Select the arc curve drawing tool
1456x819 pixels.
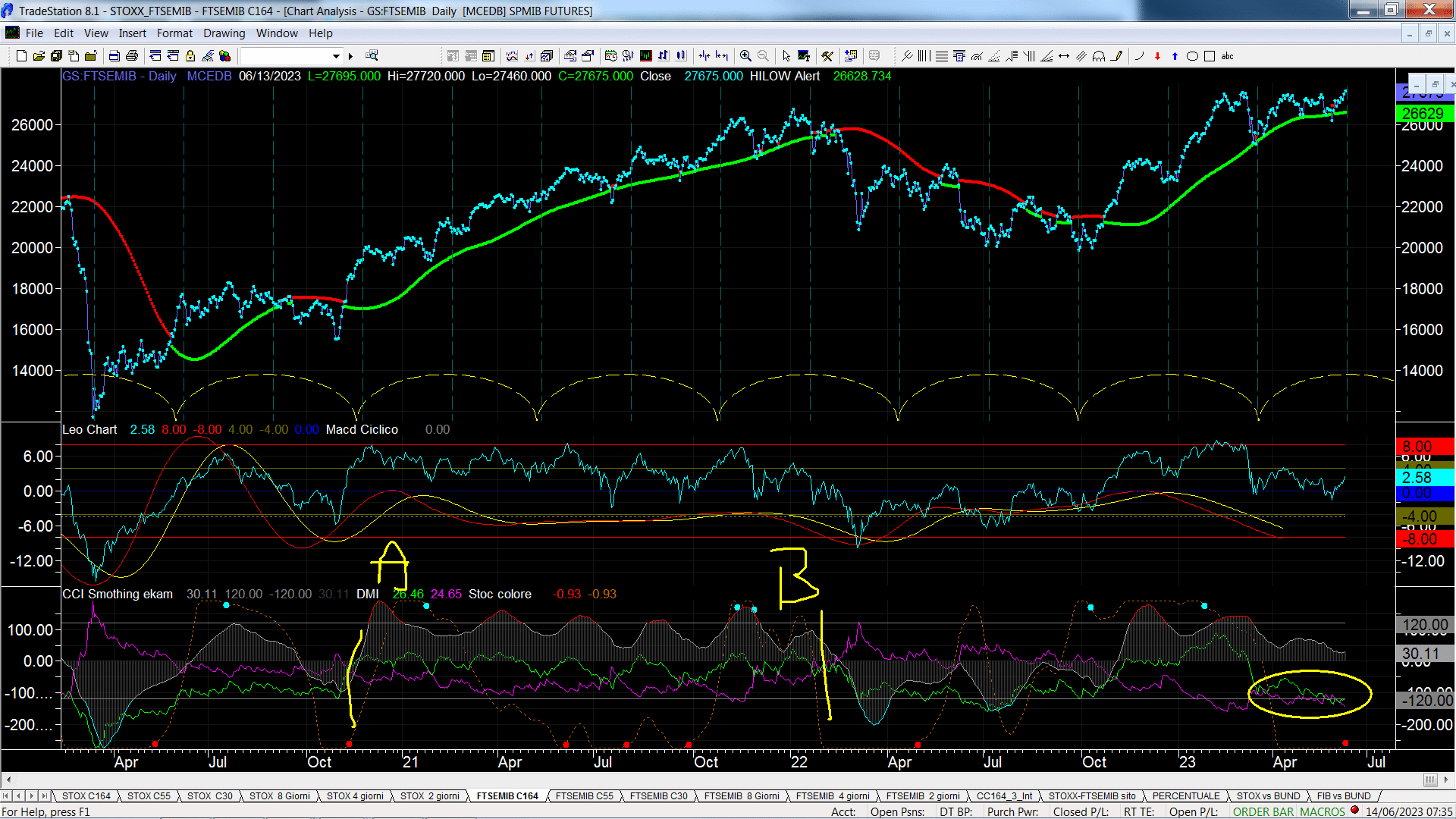[1139, 56]
